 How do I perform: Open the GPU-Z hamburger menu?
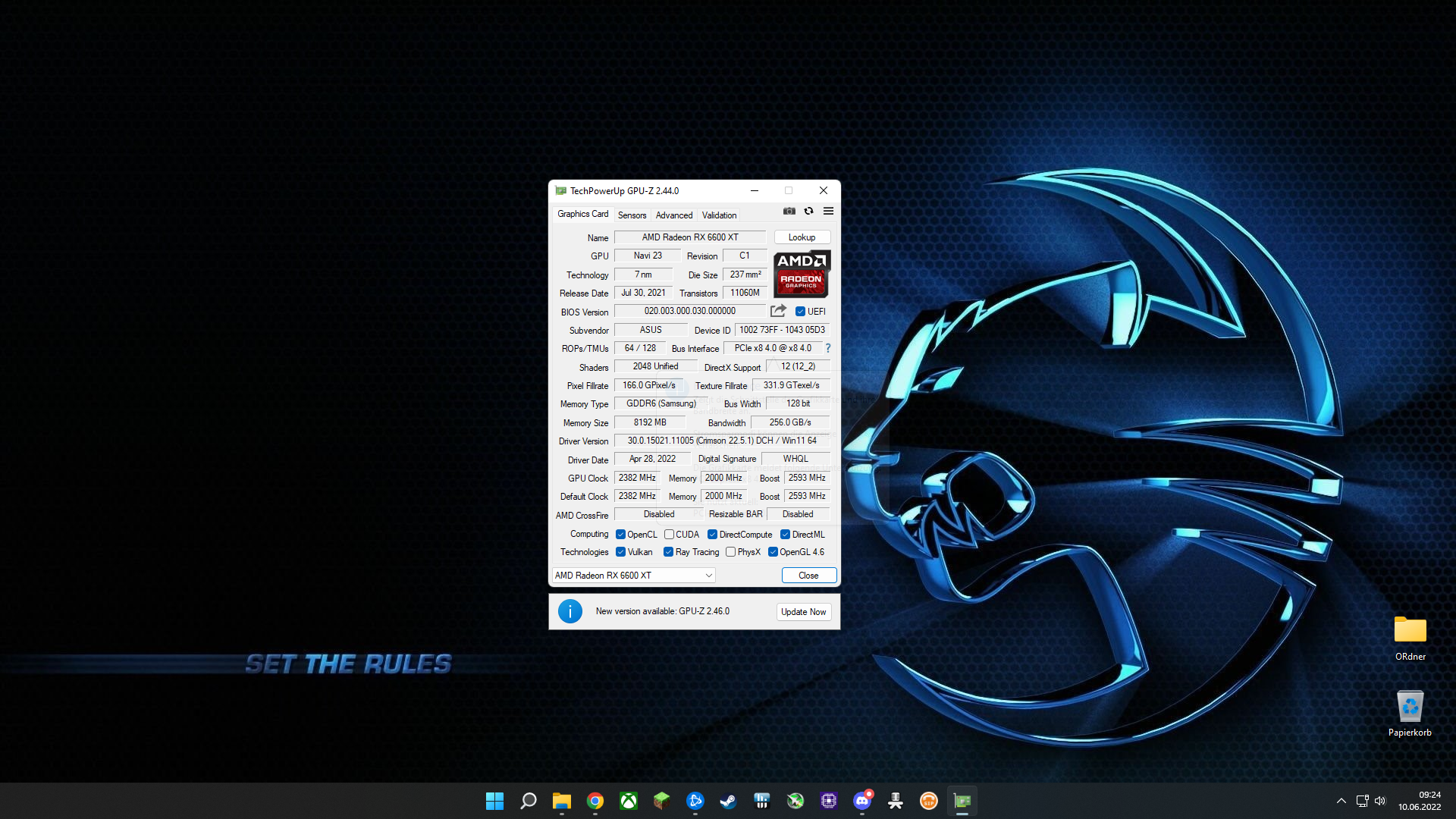[x=828, y=211]
